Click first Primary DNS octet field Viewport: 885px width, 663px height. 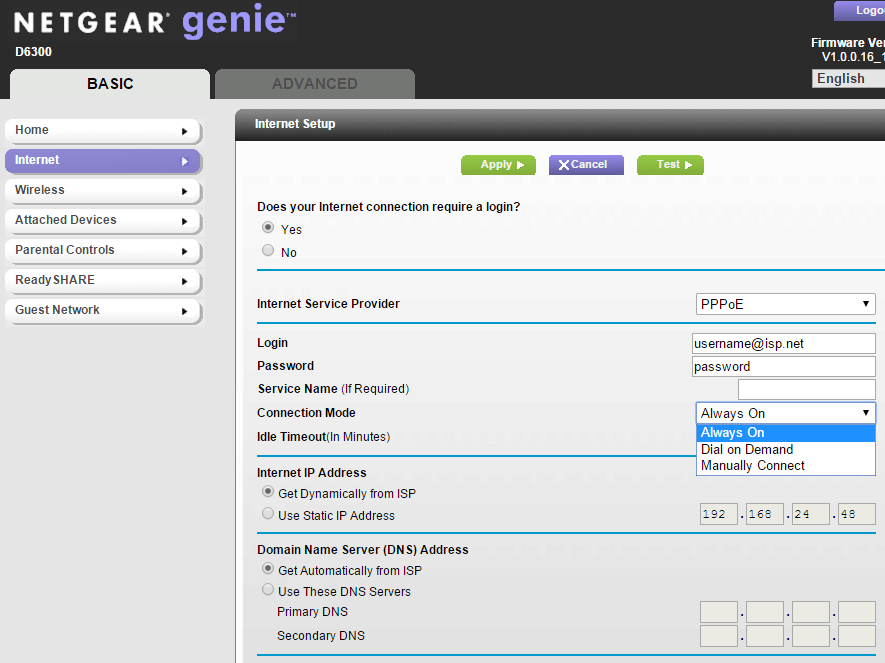(718, 612)
